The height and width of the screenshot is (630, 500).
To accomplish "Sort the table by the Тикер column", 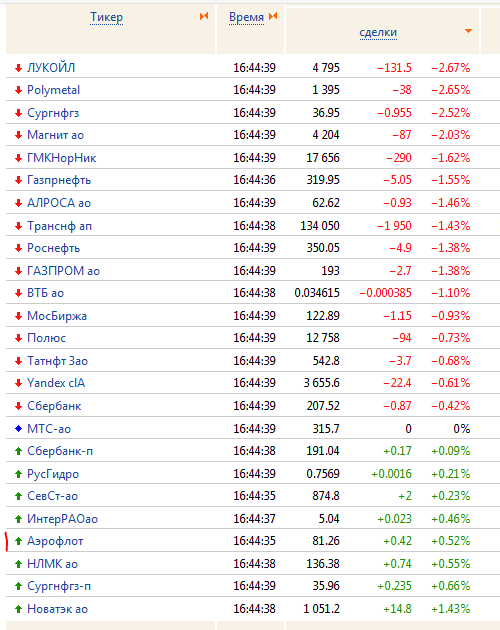I will (107, 17).
